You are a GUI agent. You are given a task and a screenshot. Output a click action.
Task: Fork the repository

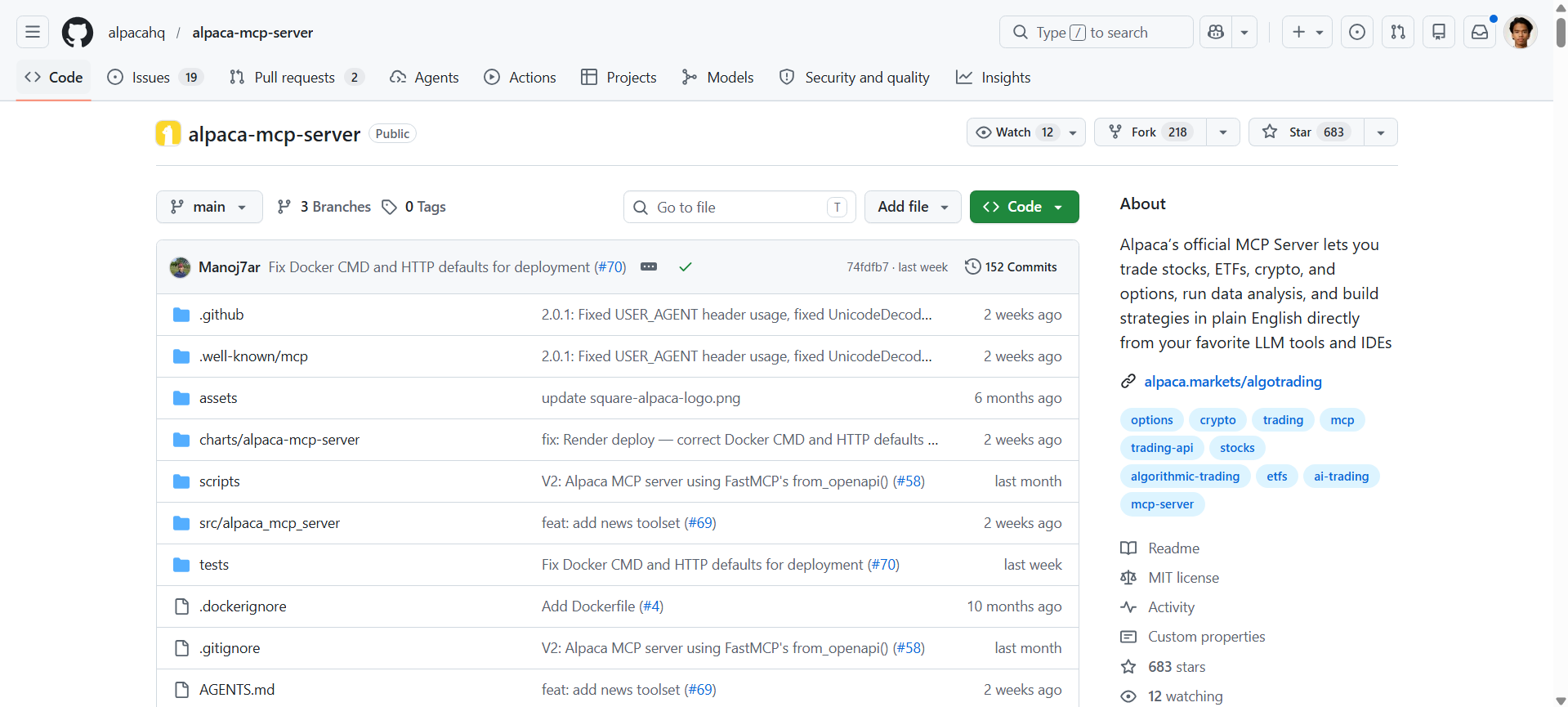[1150, 132]
